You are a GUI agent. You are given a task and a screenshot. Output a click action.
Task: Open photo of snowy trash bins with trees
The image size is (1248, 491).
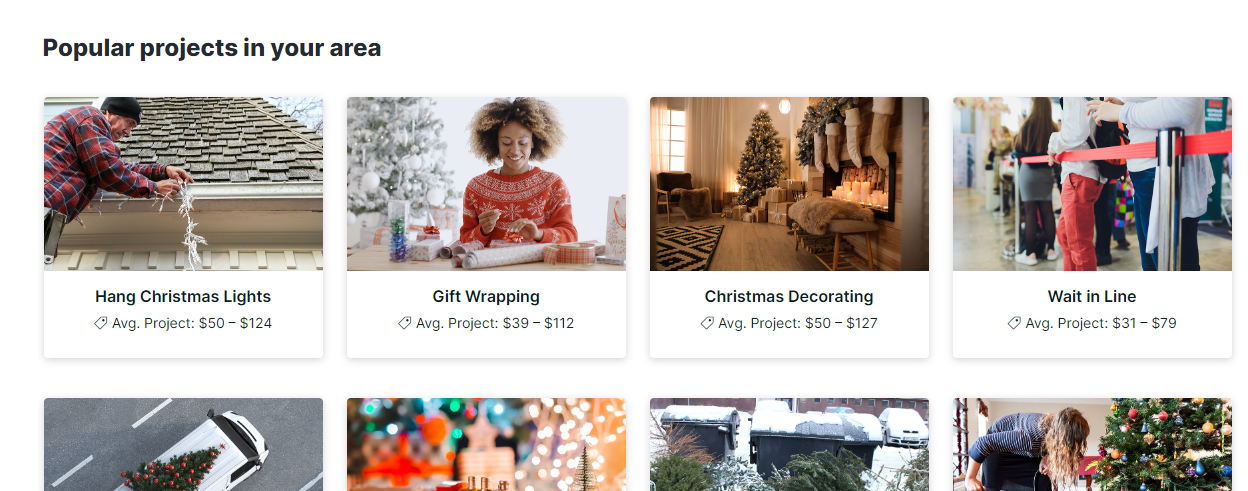pos(789,445)
